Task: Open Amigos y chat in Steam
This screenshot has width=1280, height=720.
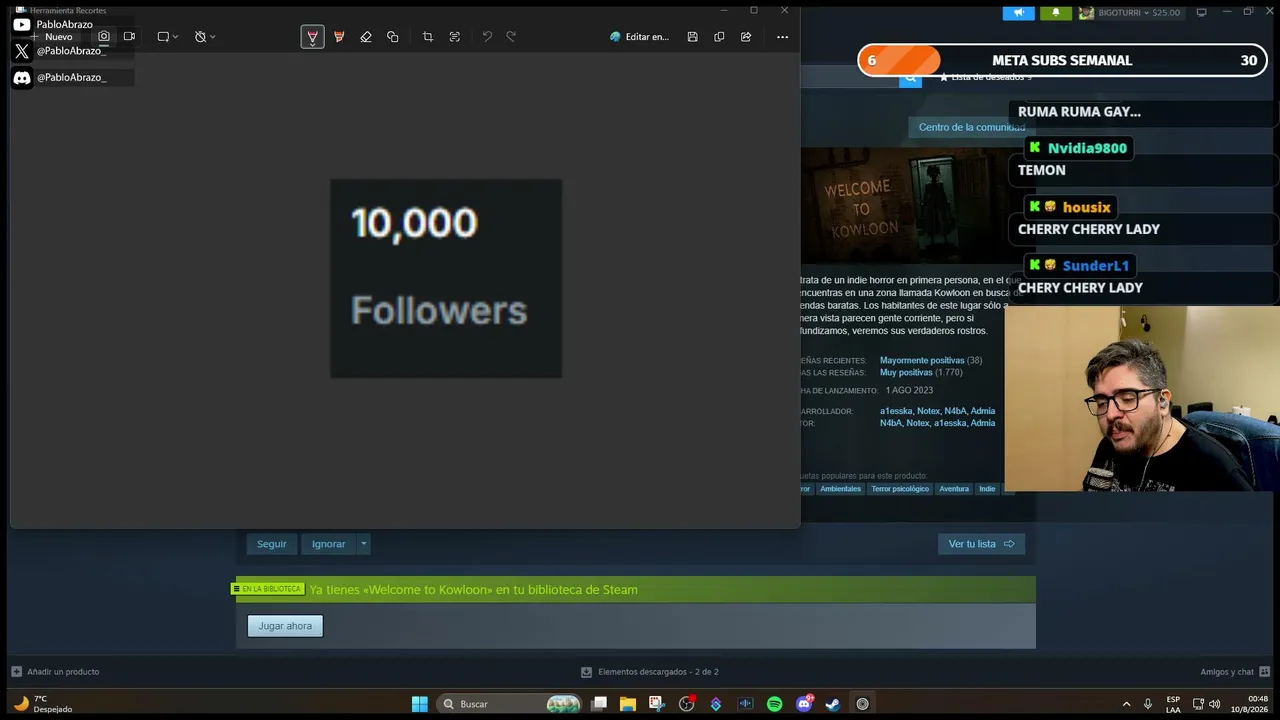Action: coord(1235,672)
